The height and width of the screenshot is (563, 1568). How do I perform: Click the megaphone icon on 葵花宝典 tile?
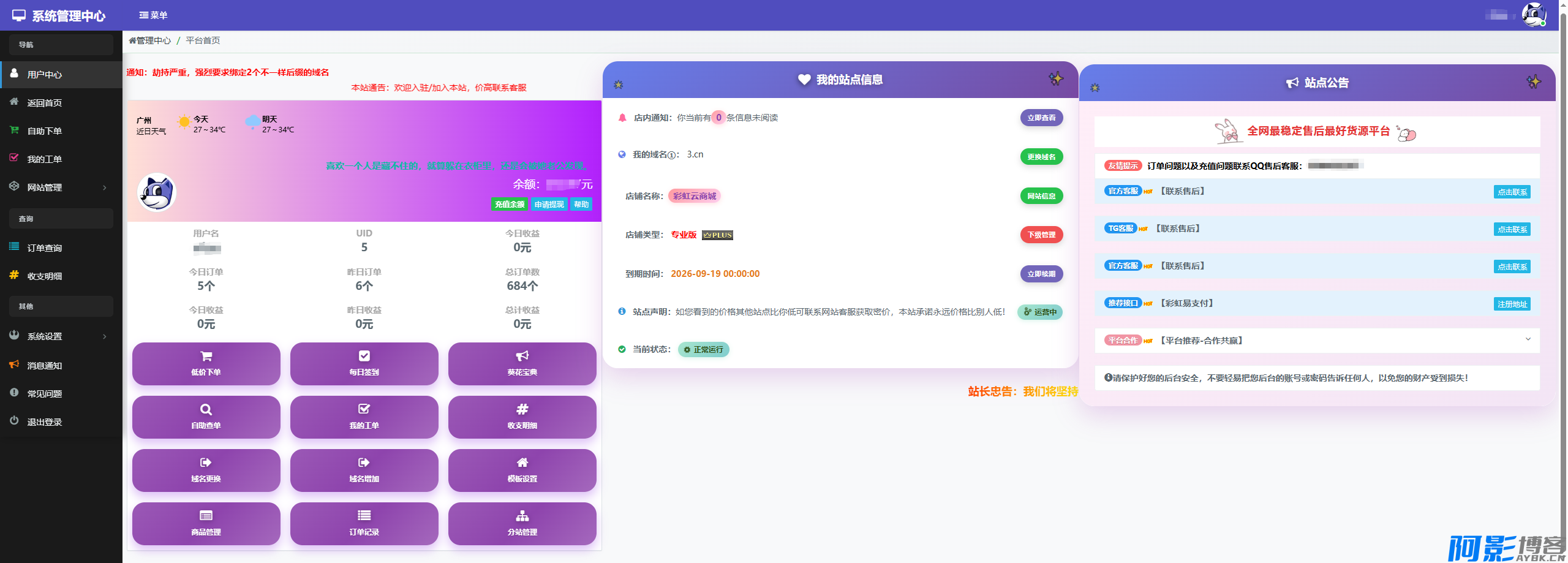tap(522, 356)
